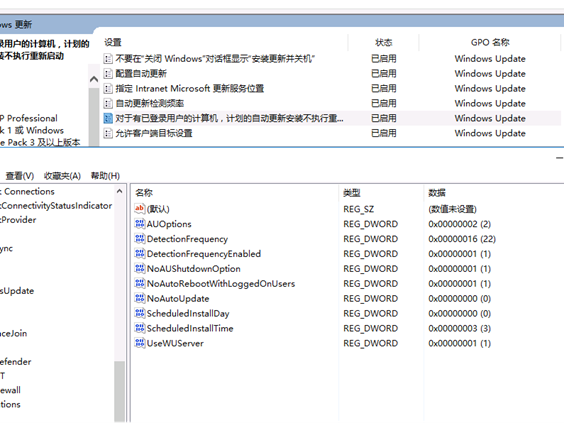Sort by the GPO 名称 column header
This screenshot has height=423, width=564.
click(x=490, y=42)
